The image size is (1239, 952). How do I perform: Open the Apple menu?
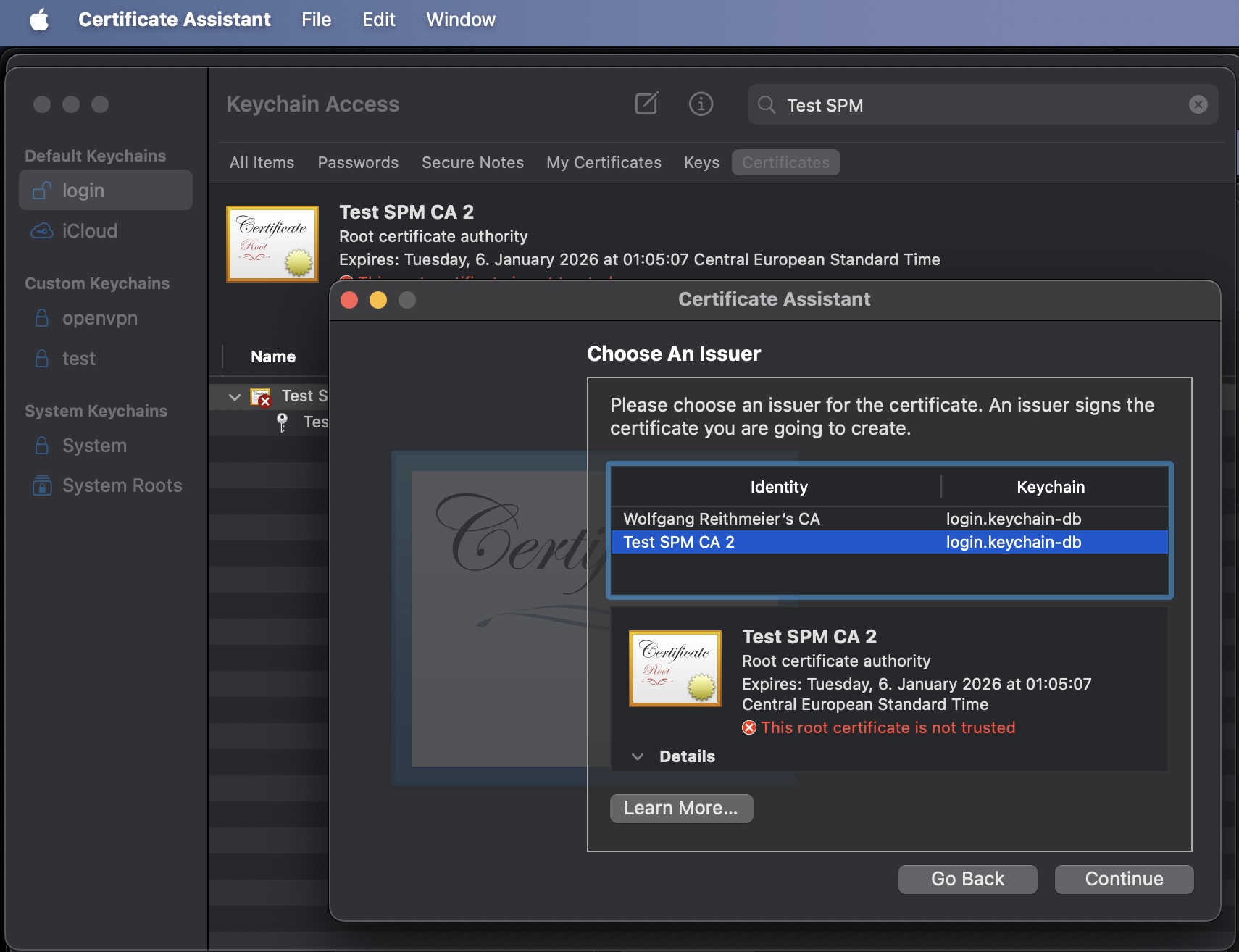[x=40, y=20]
